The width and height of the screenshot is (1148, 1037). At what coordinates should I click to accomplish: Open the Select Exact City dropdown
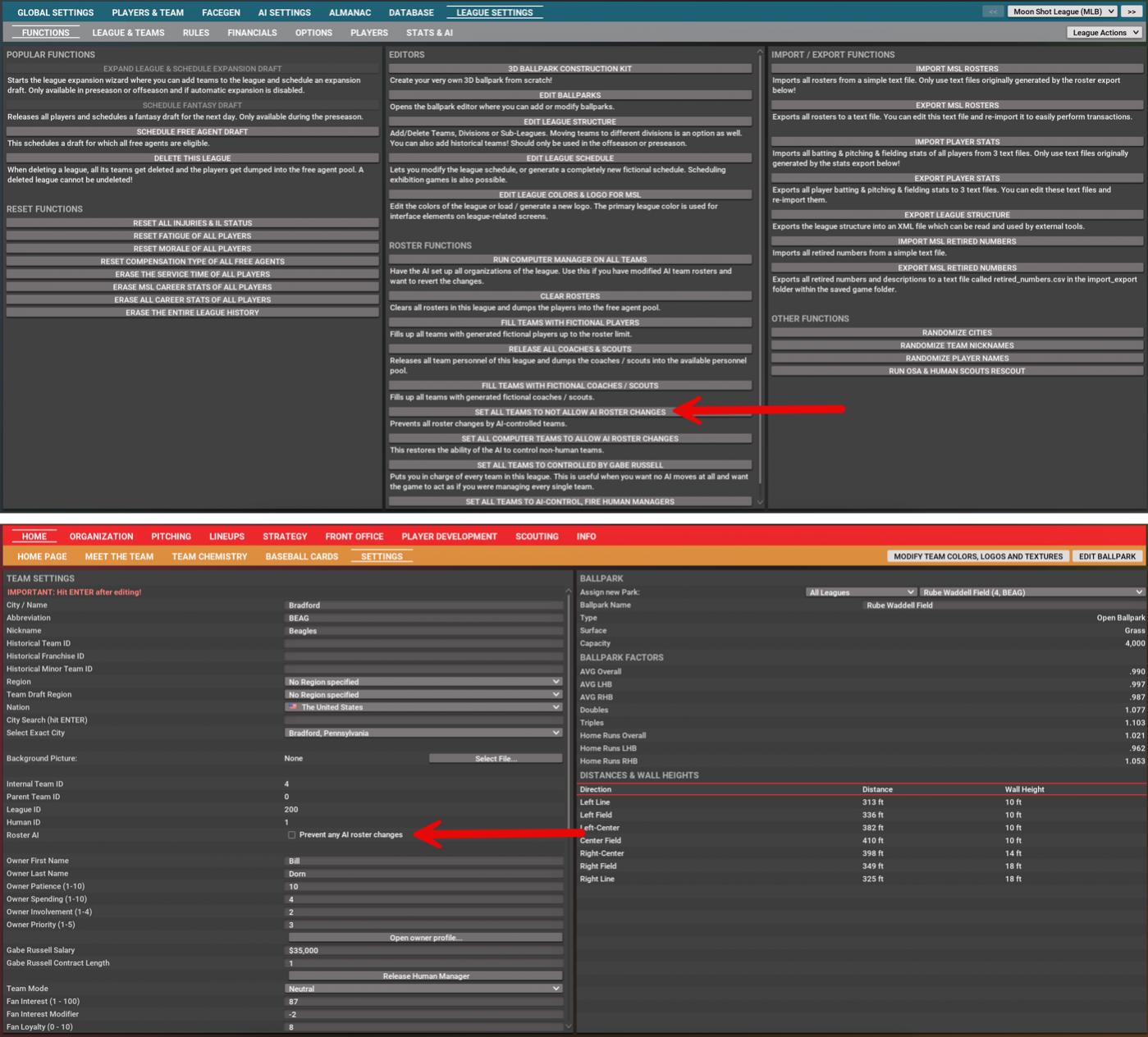[423, 733]
